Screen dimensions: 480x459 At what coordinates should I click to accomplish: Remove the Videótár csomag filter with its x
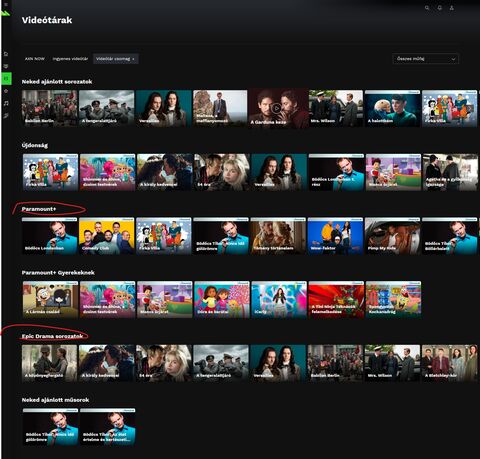133,59
